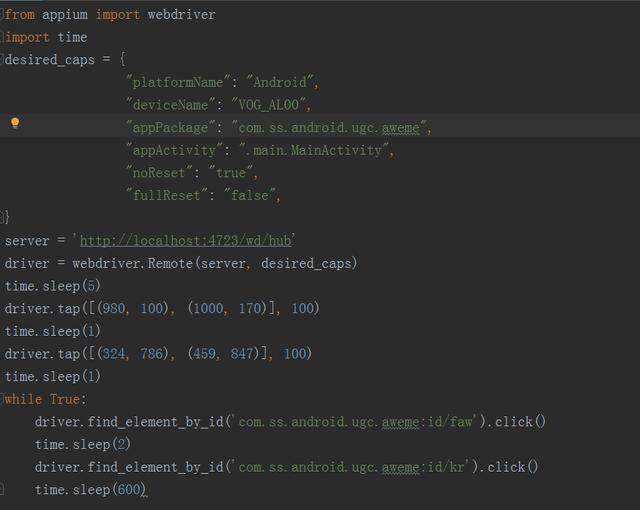Click the 'VOG_AL00' device name string

269,105
